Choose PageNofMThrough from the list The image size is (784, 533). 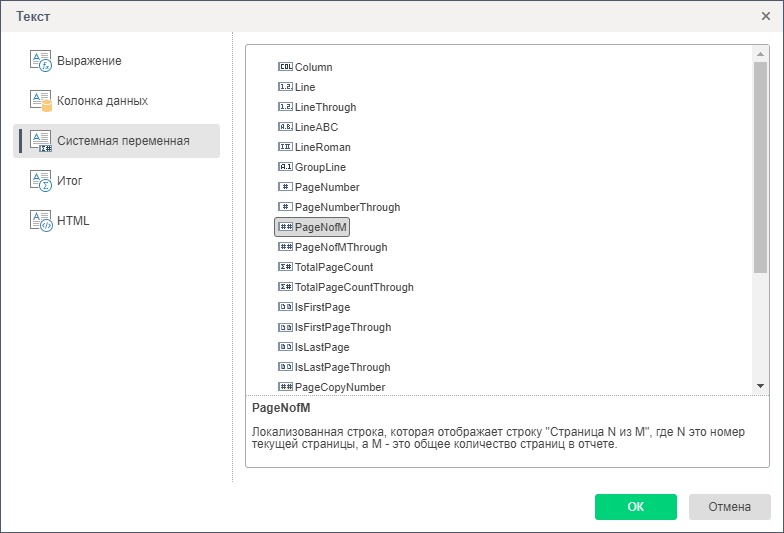coord(341,247)
